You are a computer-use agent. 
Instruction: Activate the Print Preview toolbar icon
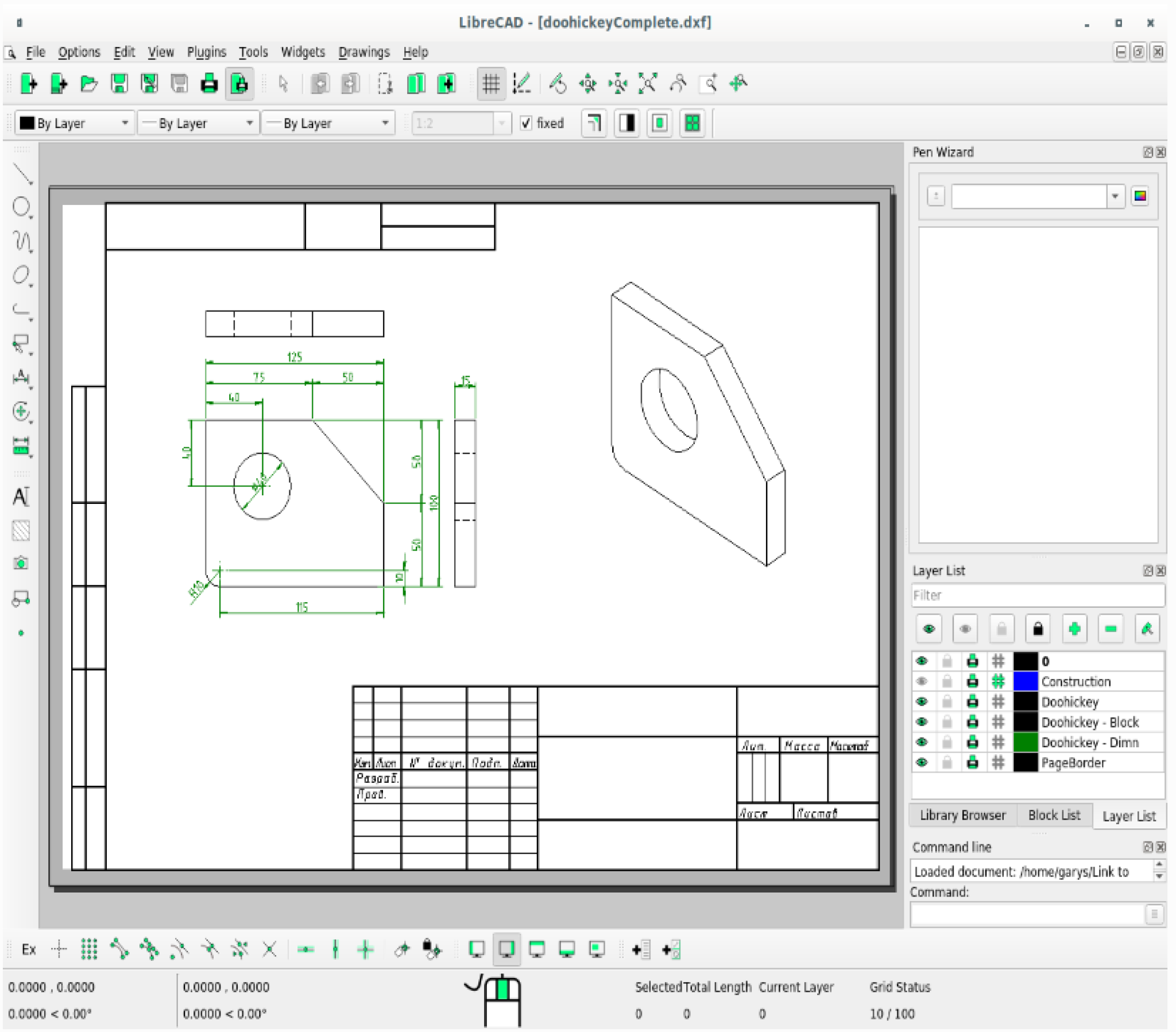[239, 83]
